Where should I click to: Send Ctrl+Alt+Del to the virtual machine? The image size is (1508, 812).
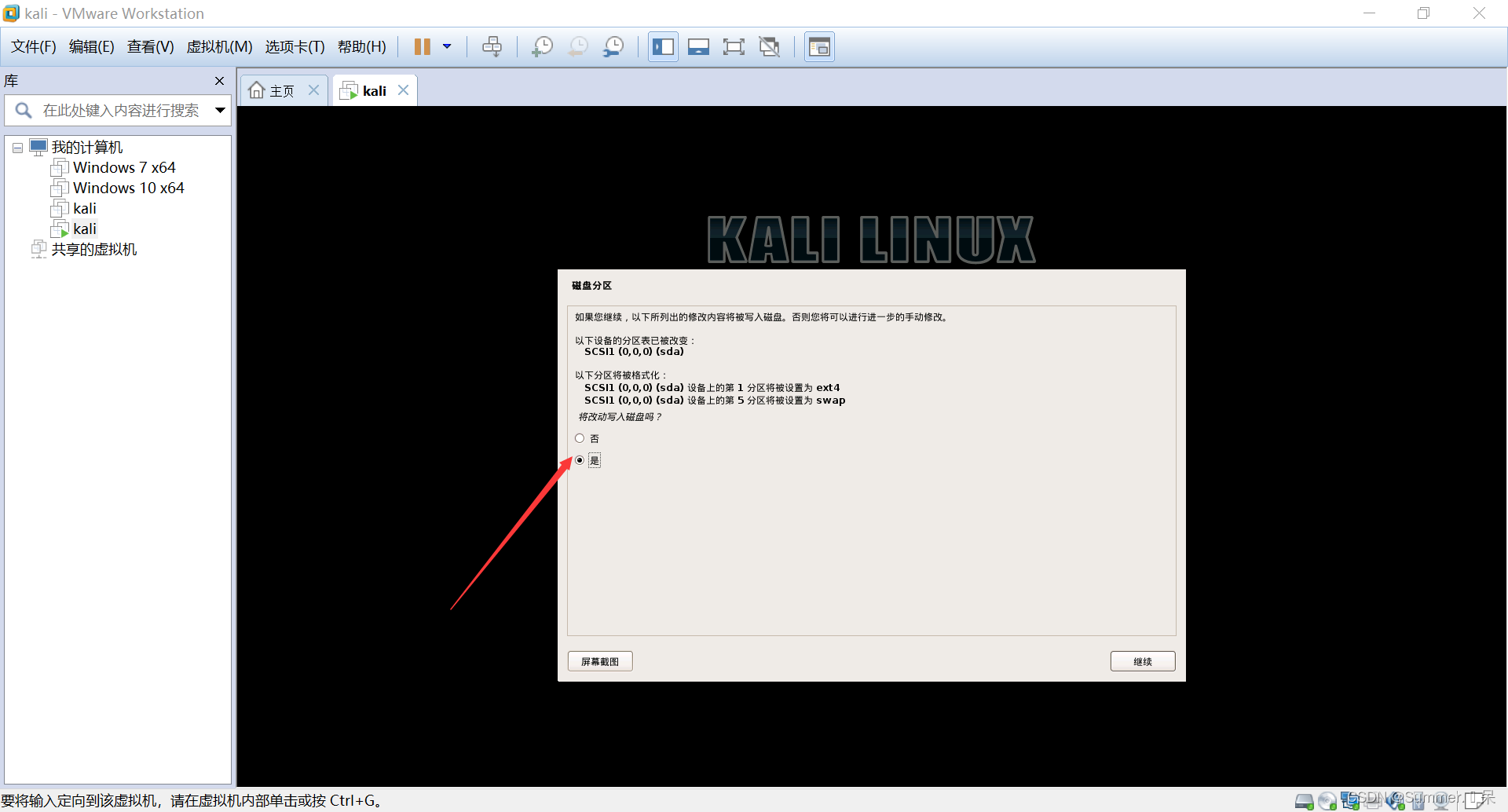[492, 47]
